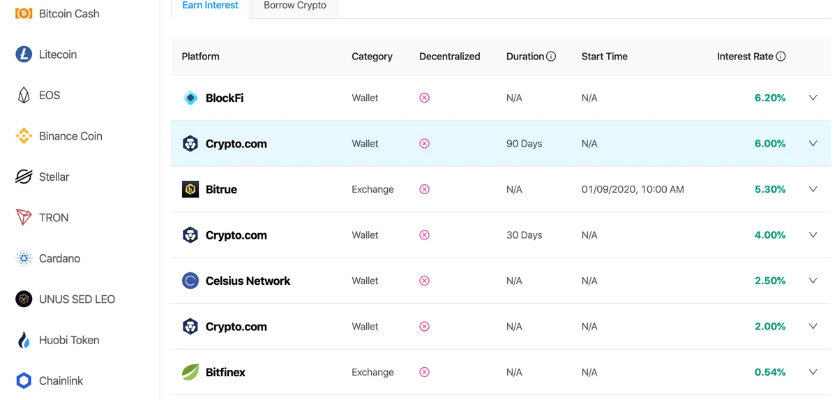The image size is (837, 400).
Task: Click the 30 Days duration cell
Action: pyautogui.click(x=524, y=235)
